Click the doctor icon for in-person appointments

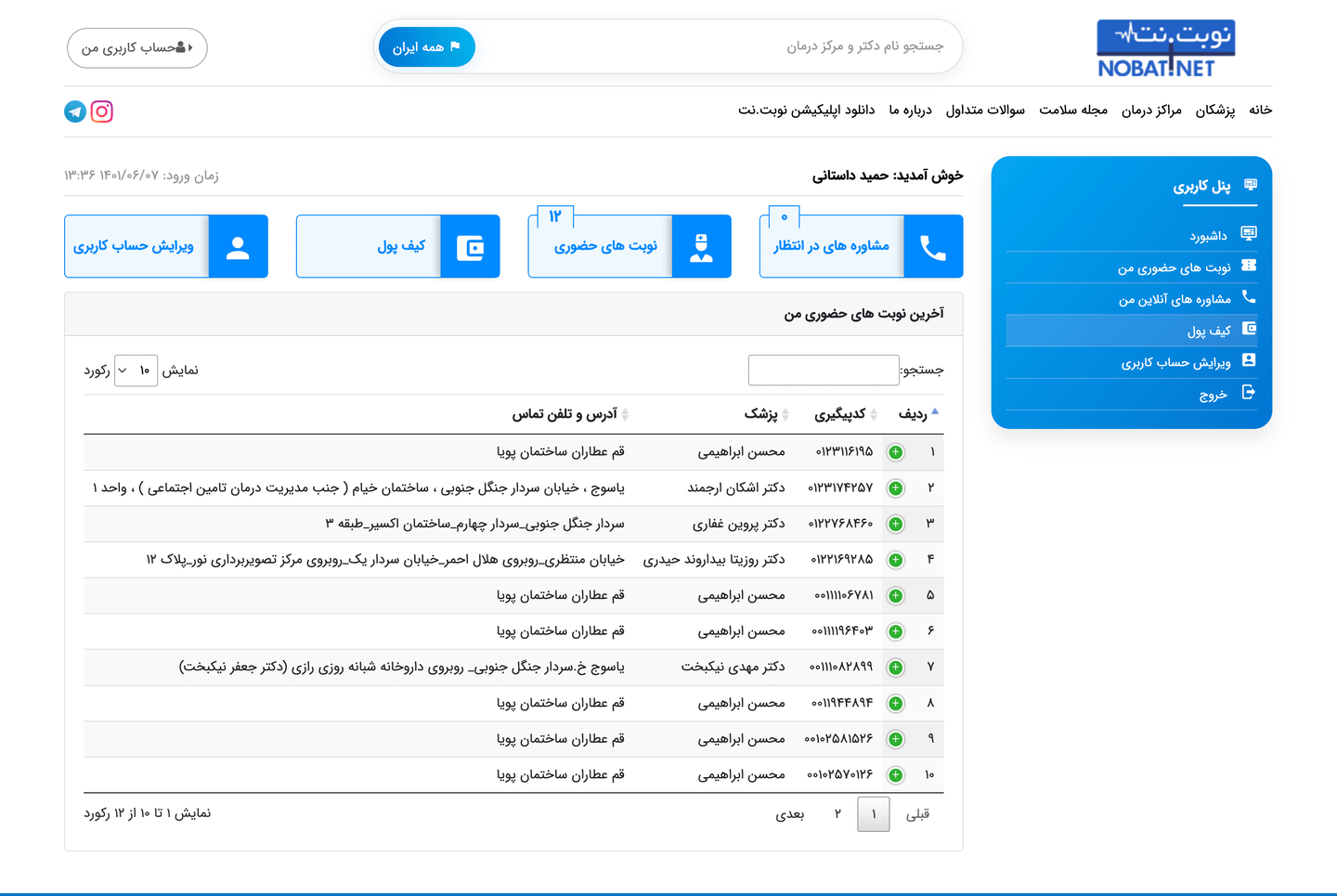click(701, 247)
